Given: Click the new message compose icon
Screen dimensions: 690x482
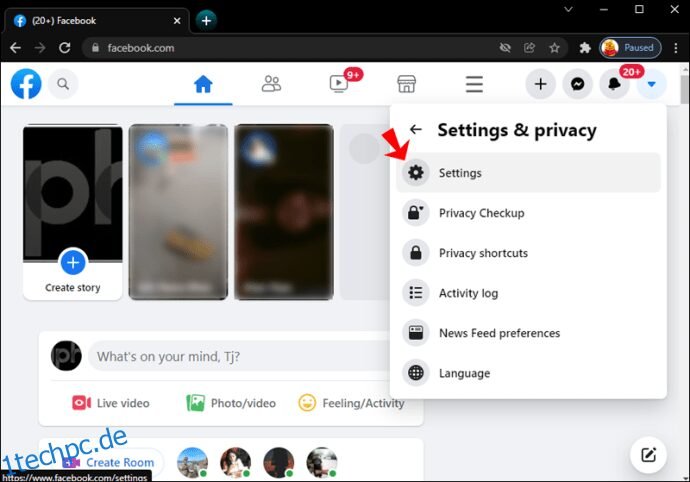Looking at the screenshot, I should 648,455.
